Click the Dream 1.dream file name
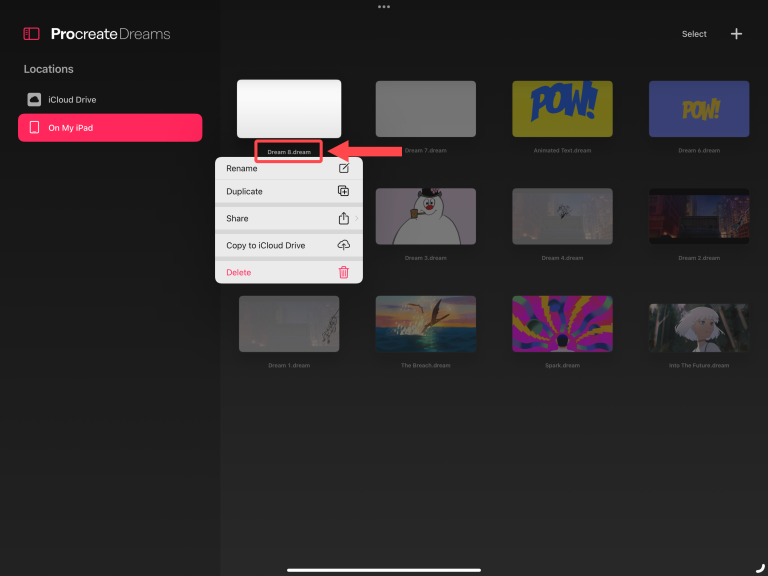Screen dimensions: 768x576 (289, 365)
